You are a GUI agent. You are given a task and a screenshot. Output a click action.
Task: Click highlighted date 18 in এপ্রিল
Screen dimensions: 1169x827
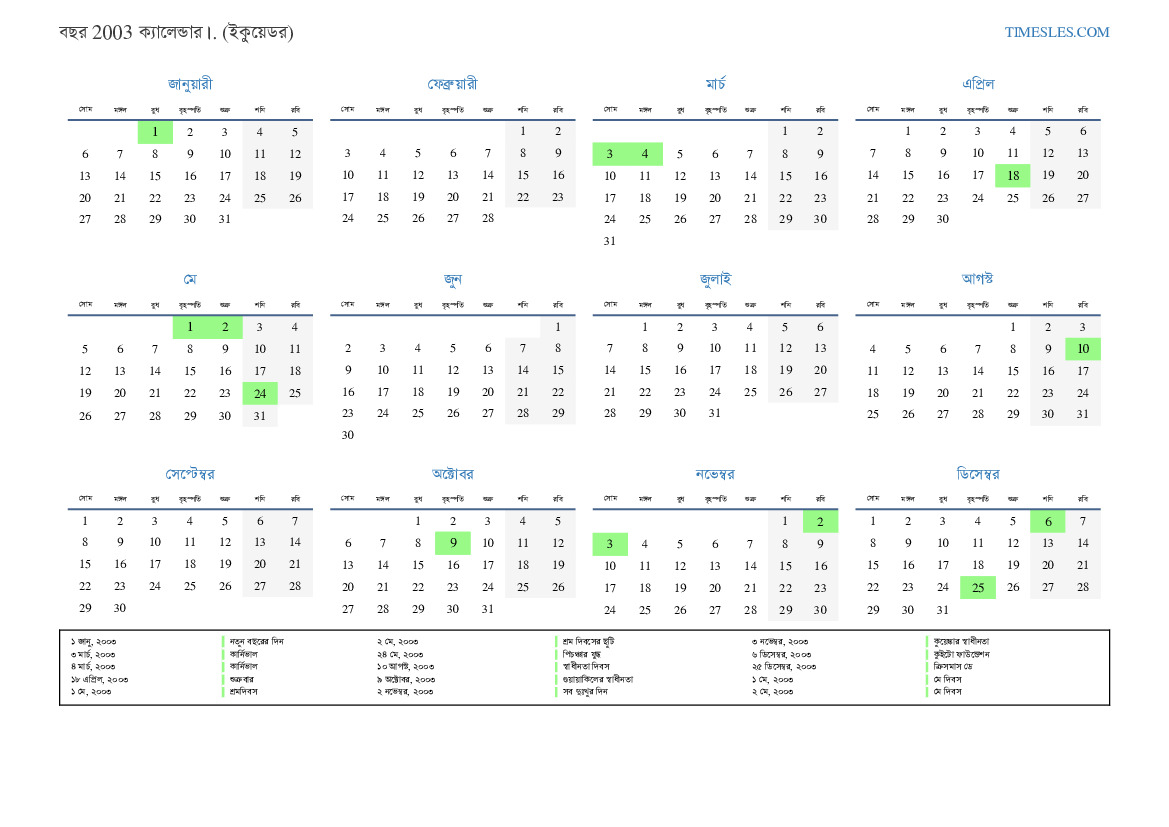tap(1012, 176)
